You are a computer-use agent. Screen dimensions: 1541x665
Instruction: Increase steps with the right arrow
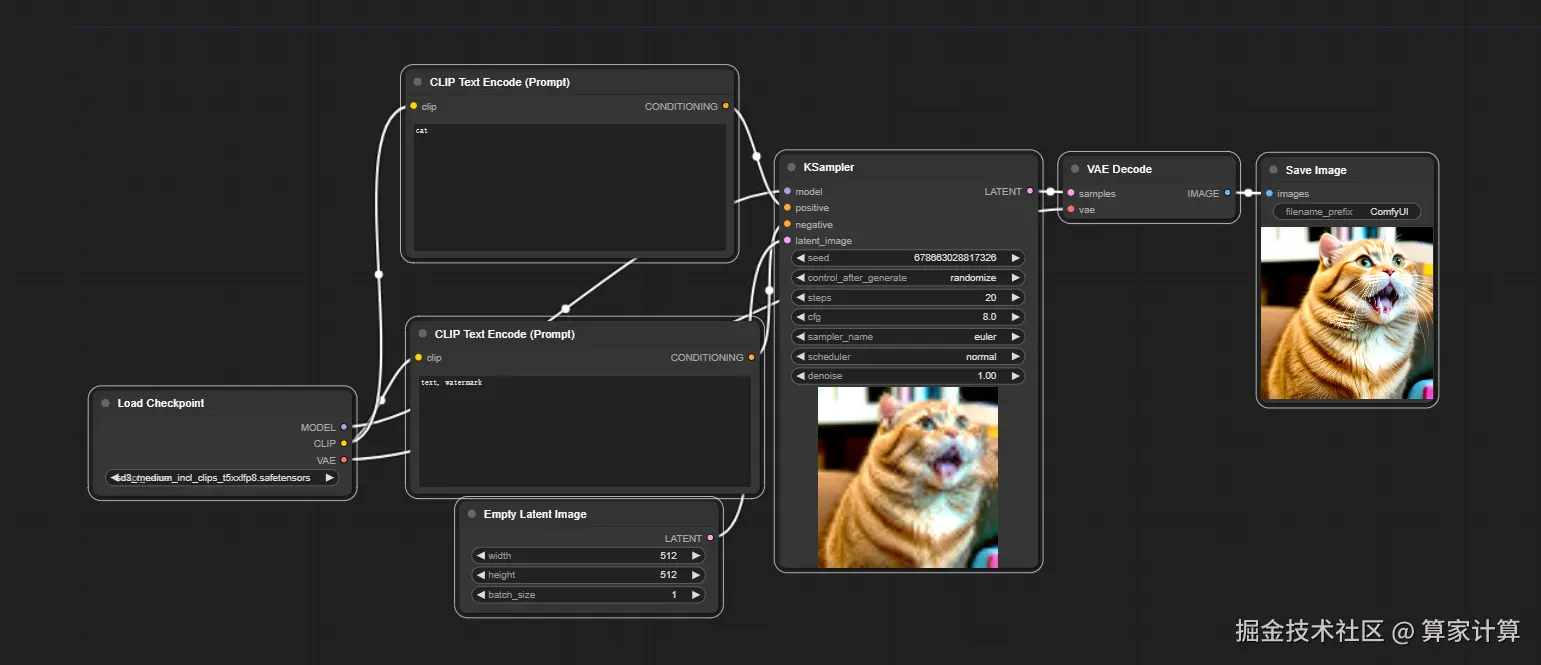pos(1016,297)
